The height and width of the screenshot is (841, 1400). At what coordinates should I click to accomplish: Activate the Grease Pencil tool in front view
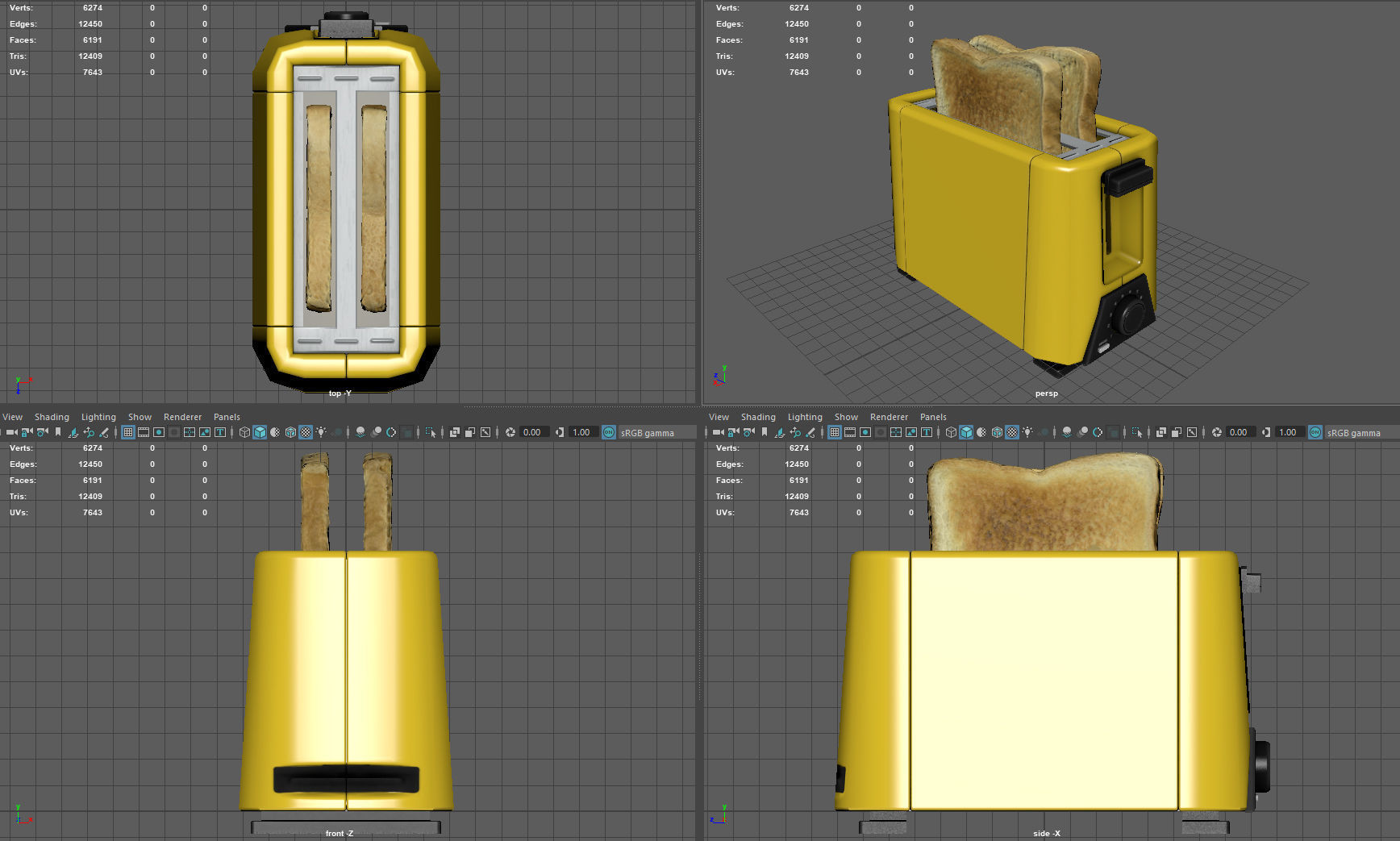click(103, 433)
